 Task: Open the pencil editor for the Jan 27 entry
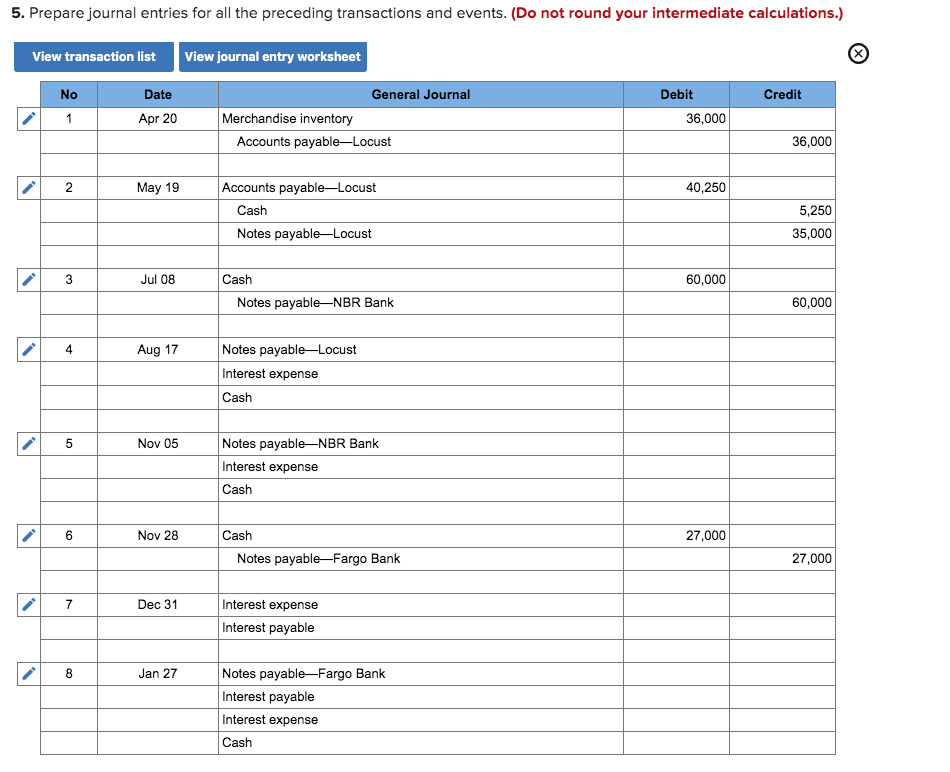click(x=28, y=673)
